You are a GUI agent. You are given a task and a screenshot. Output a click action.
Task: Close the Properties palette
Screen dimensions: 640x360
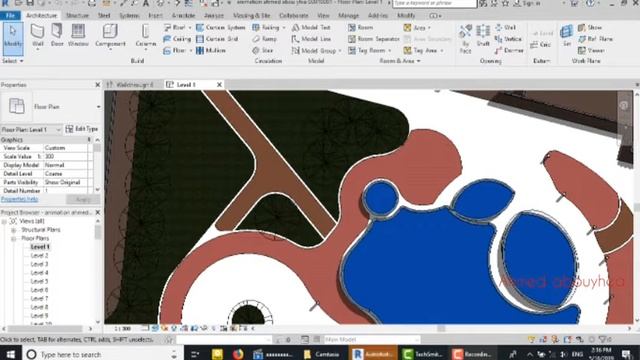click(x=98, y=85)
